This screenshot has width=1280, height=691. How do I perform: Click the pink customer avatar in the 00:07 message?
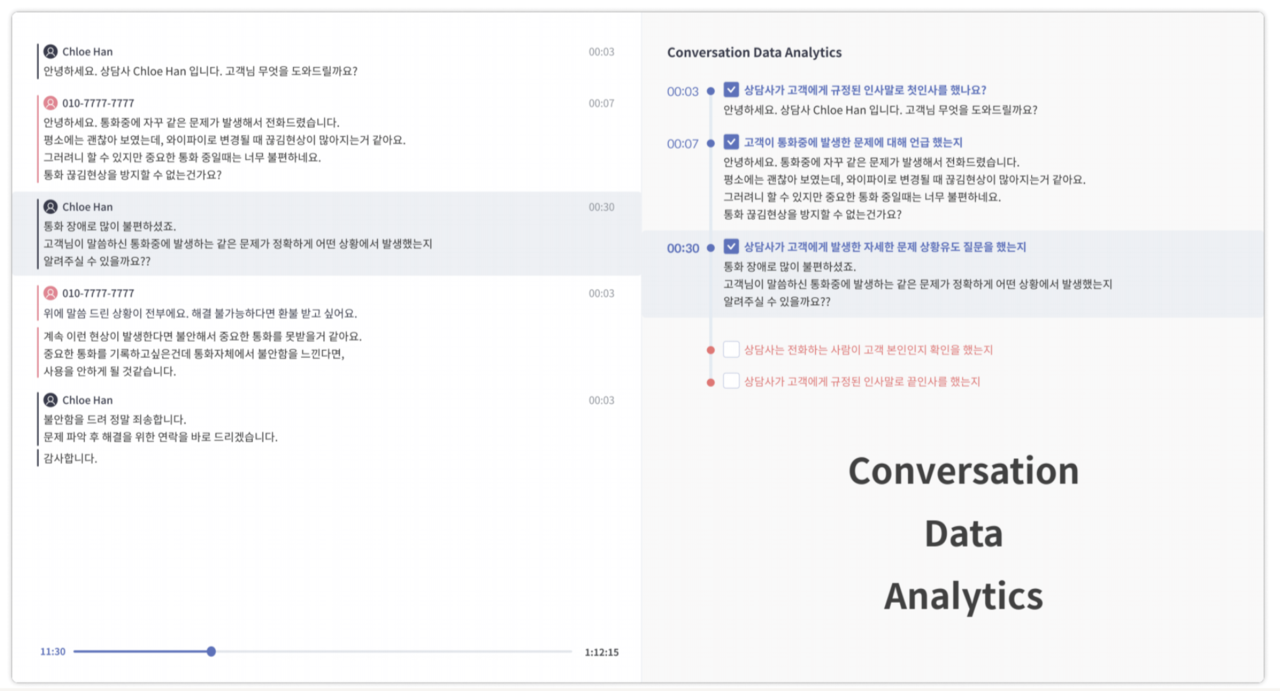pyautogui.click(x=50, y=103)
